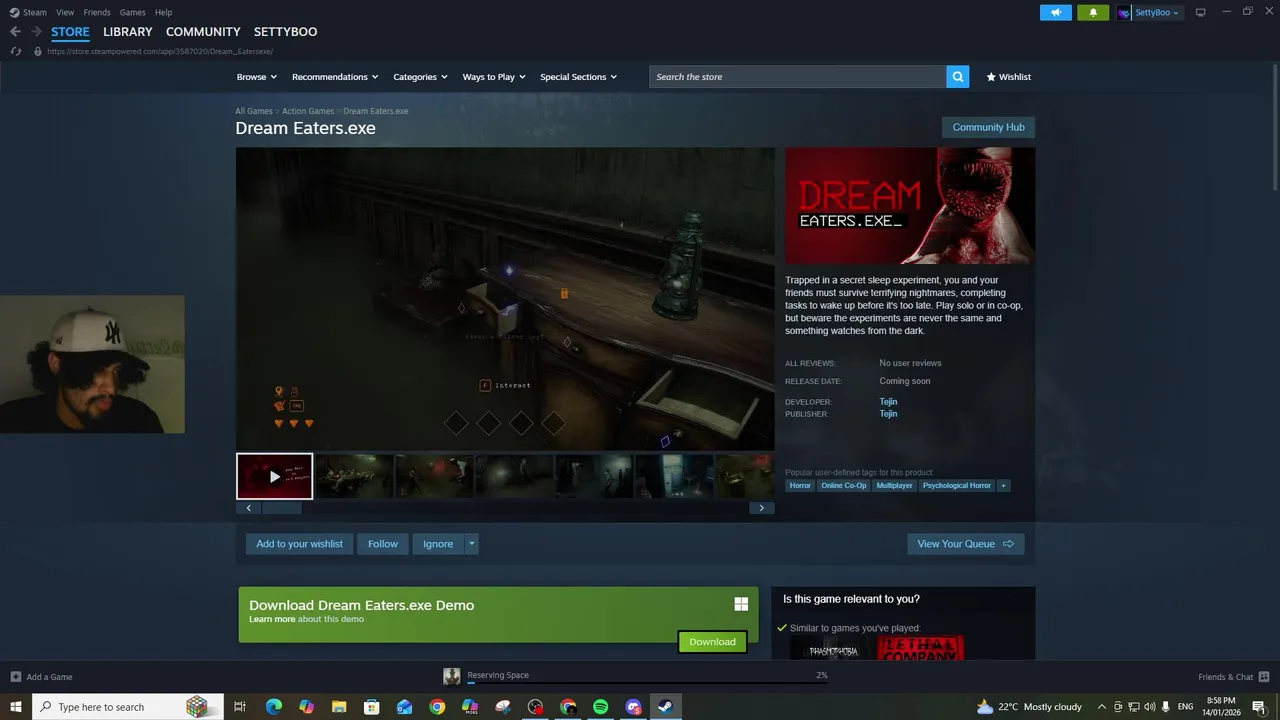Open the SettyBoo account dropdown

(1149, 12)
